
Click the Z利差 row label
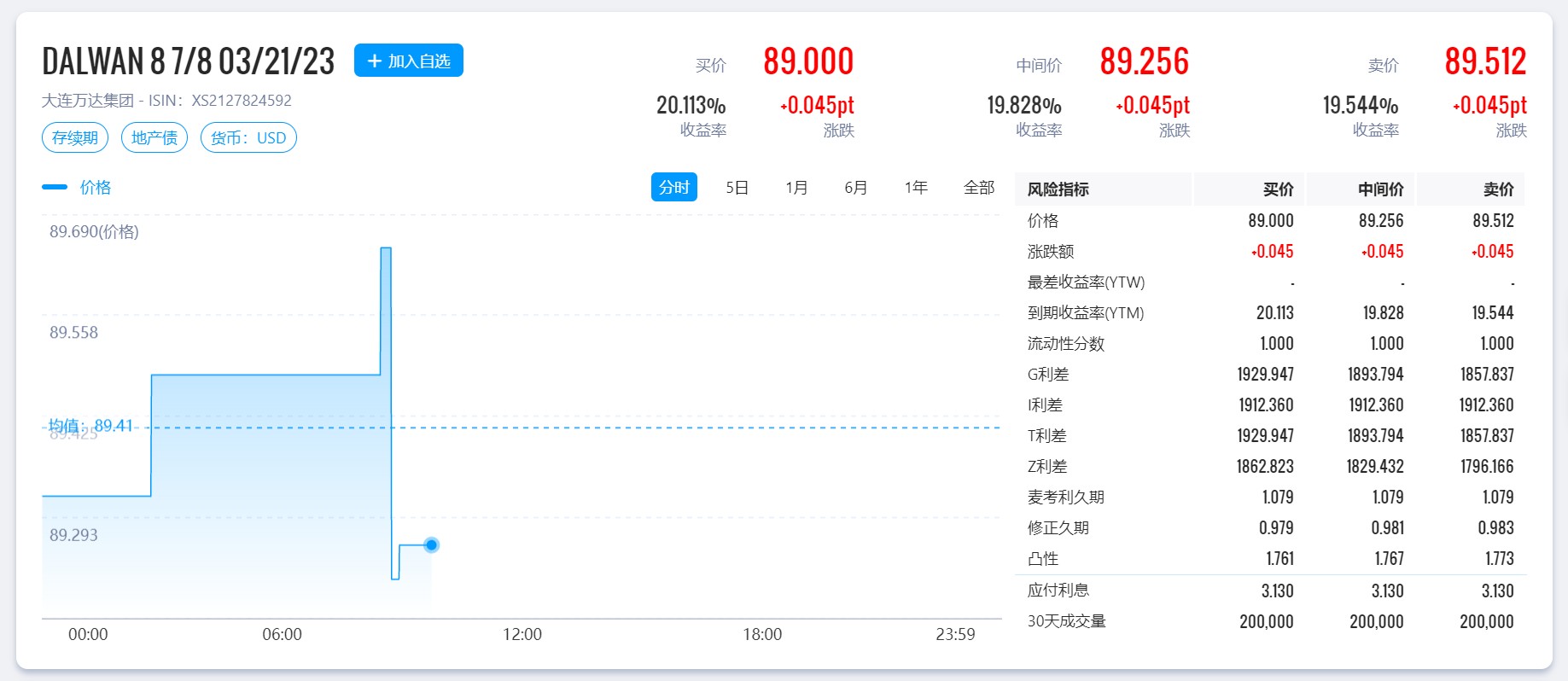click(x=1047, y=467)
